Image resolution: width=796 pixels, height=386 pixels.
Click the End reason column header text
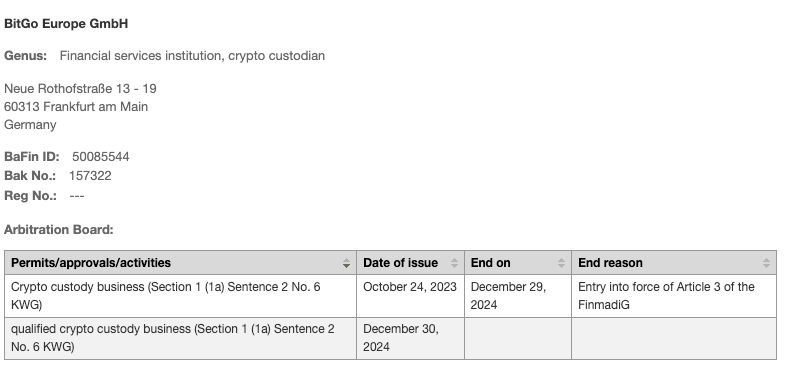point(610,263)
